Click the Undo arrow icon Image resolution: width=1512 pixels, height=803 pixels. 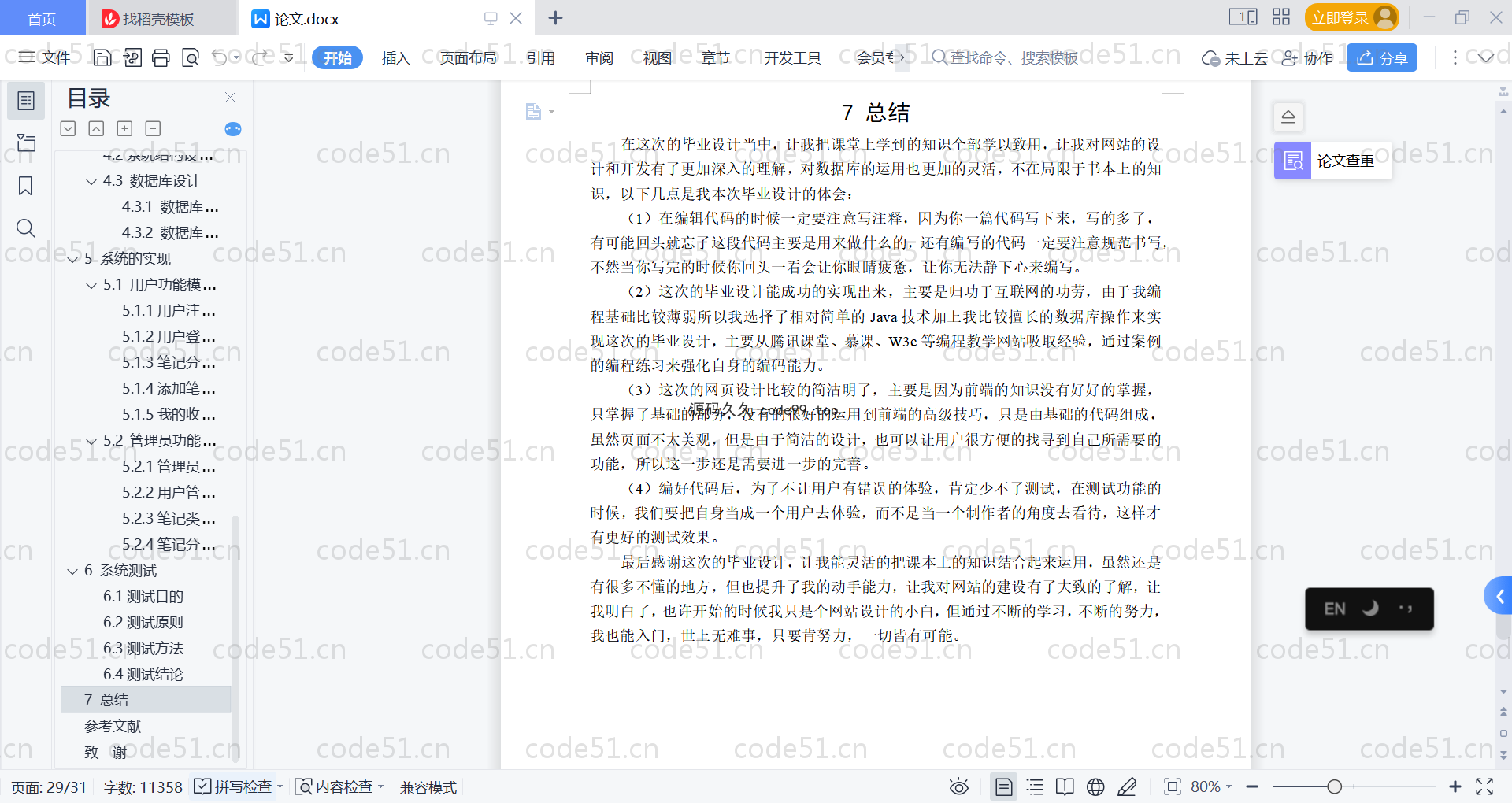tap(220, 57)
